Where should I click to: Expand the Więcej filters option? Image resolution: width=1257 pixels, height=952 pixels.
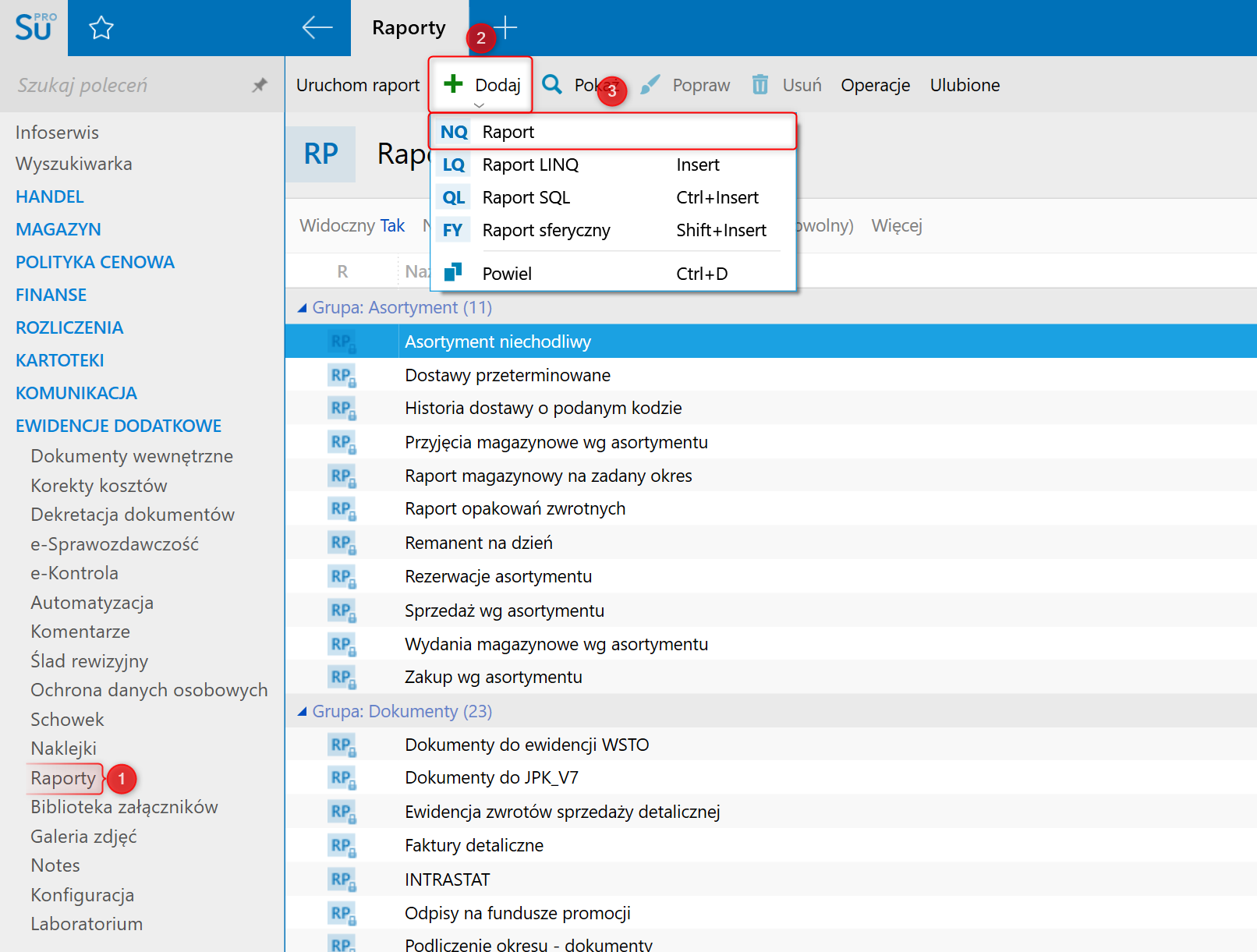coord(896,225)
